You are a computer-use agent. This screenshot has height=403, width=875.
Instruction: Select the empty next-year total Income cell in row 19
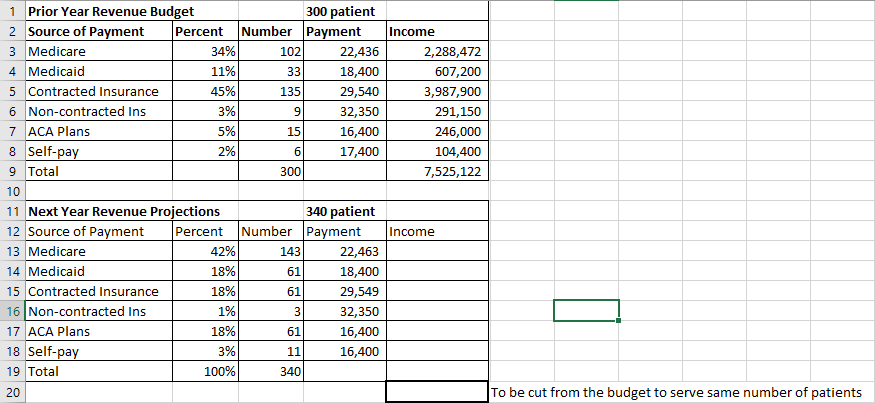(437, 372)
